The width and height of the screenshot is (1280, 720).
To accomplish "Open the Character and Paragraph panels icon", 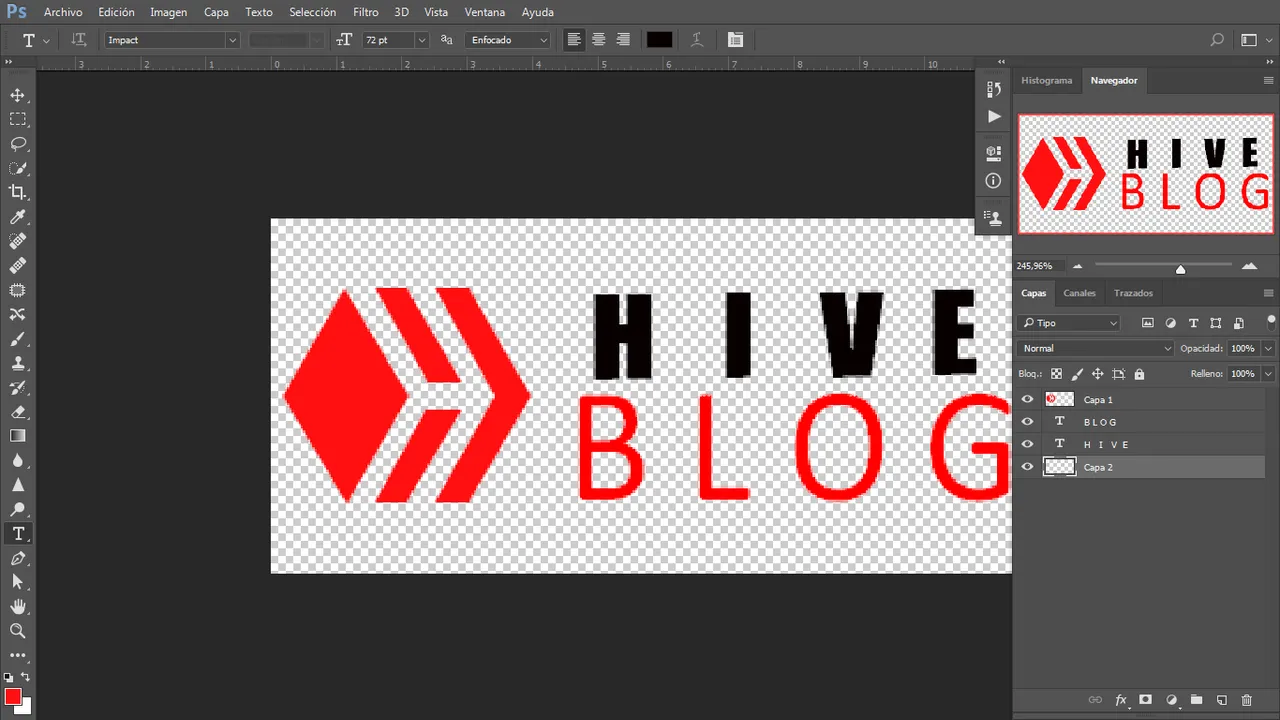I will pos(735,40).
